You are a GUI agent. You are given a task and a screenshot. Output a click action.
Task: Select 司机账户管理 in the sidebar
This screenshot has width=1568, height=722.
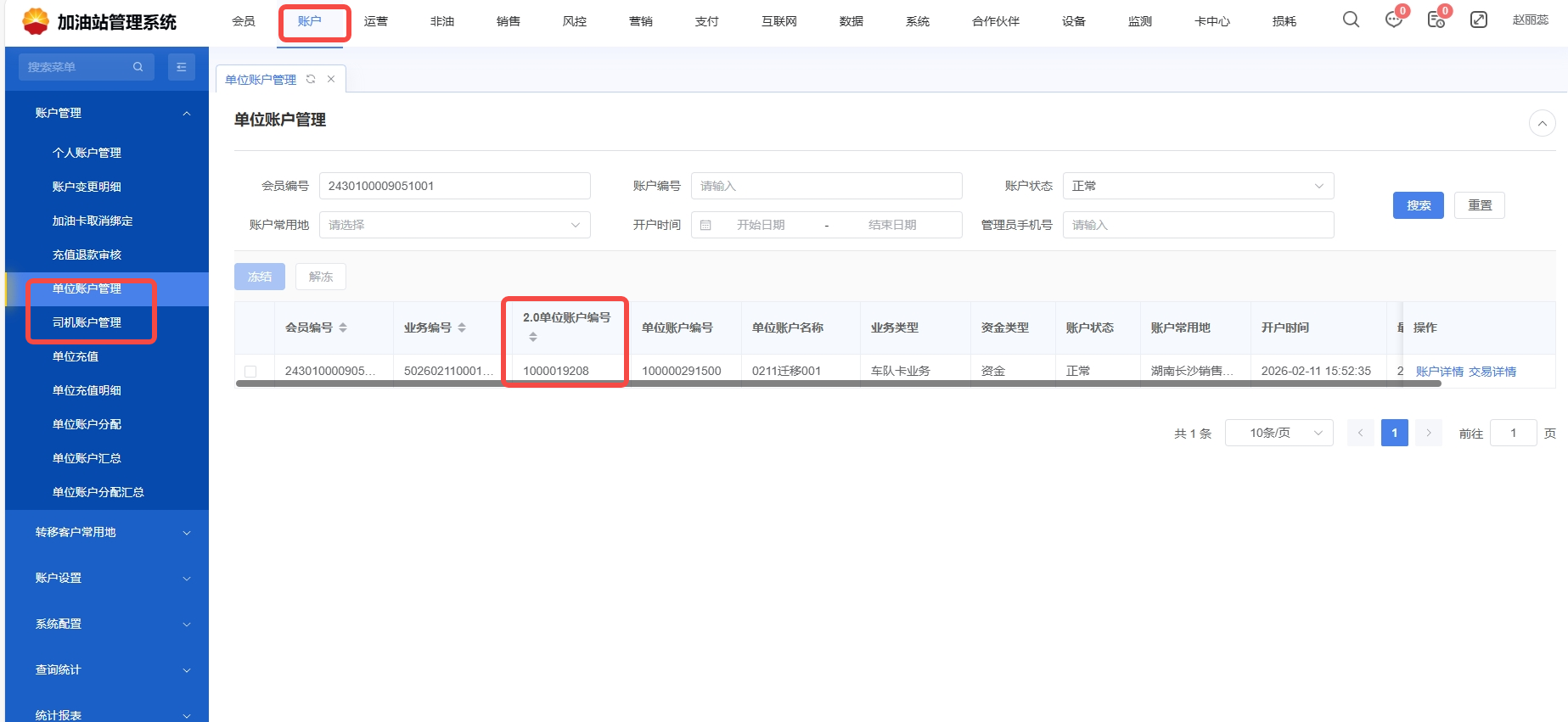(x=87, y=322)
